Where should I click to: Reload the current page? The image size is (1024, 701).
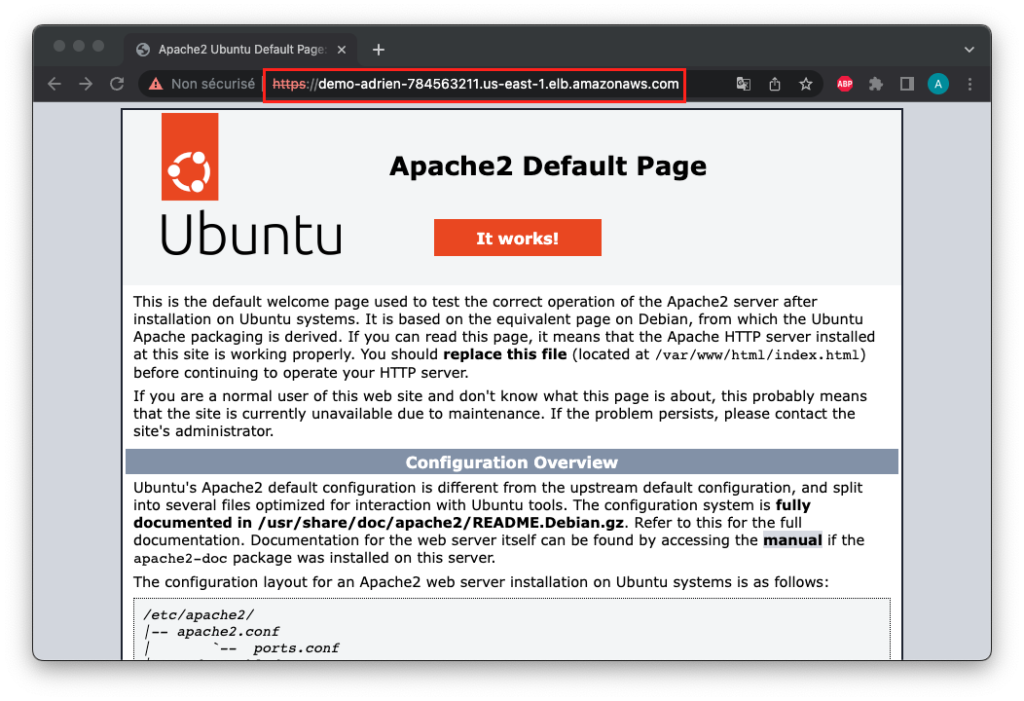(117, 84)
